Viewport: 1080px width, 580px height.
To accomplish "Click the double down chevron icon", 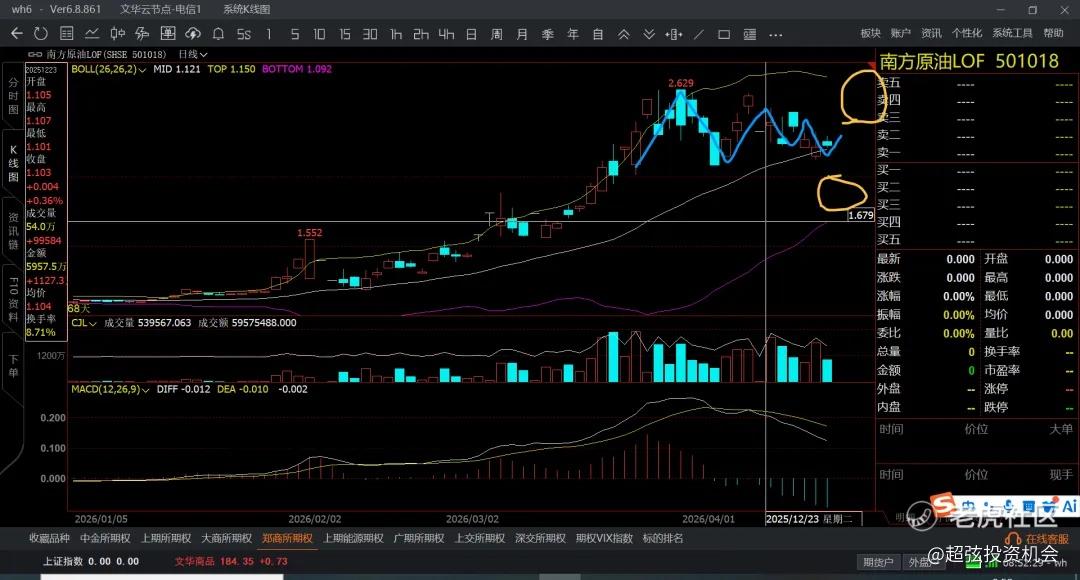I will point(649,34).
